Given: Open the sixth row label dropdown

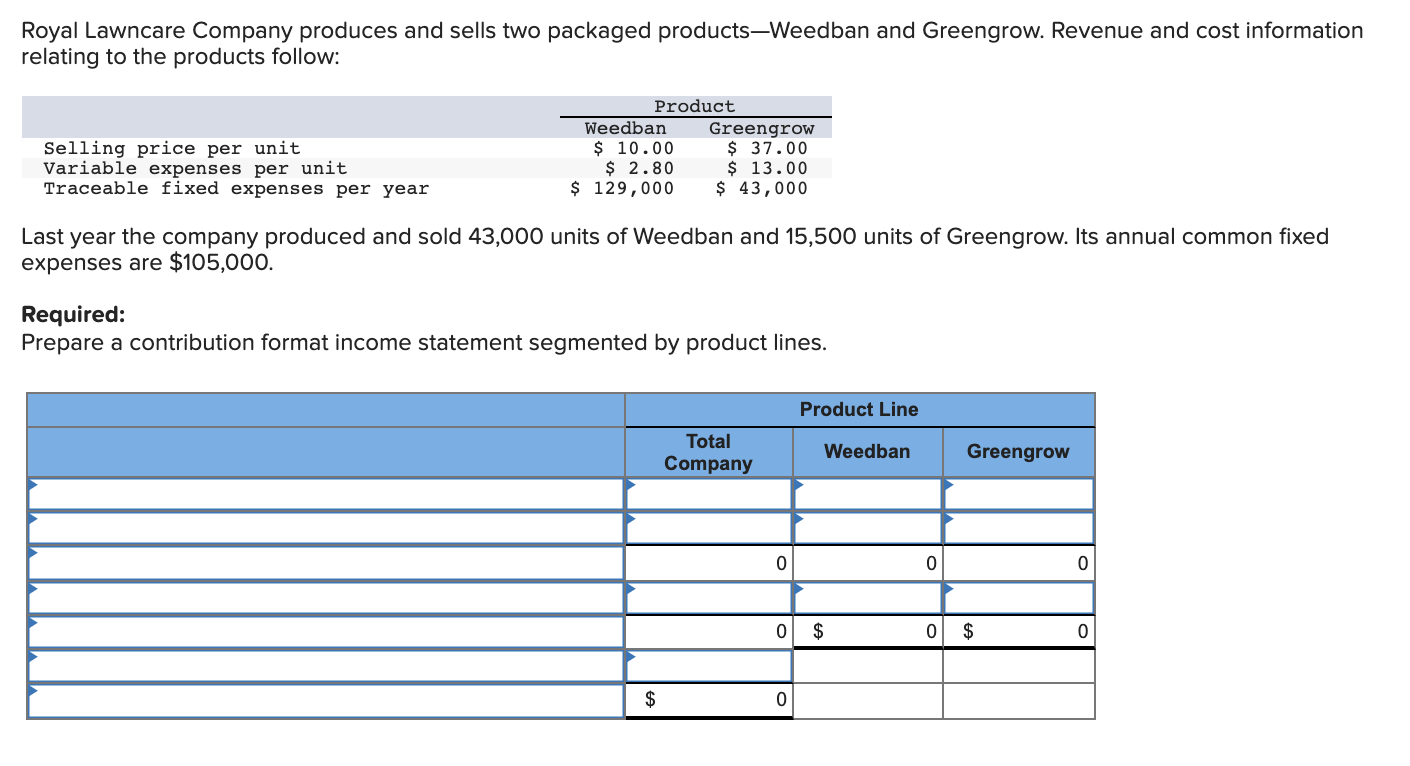Looking at the screenshot, I should 326,666.
